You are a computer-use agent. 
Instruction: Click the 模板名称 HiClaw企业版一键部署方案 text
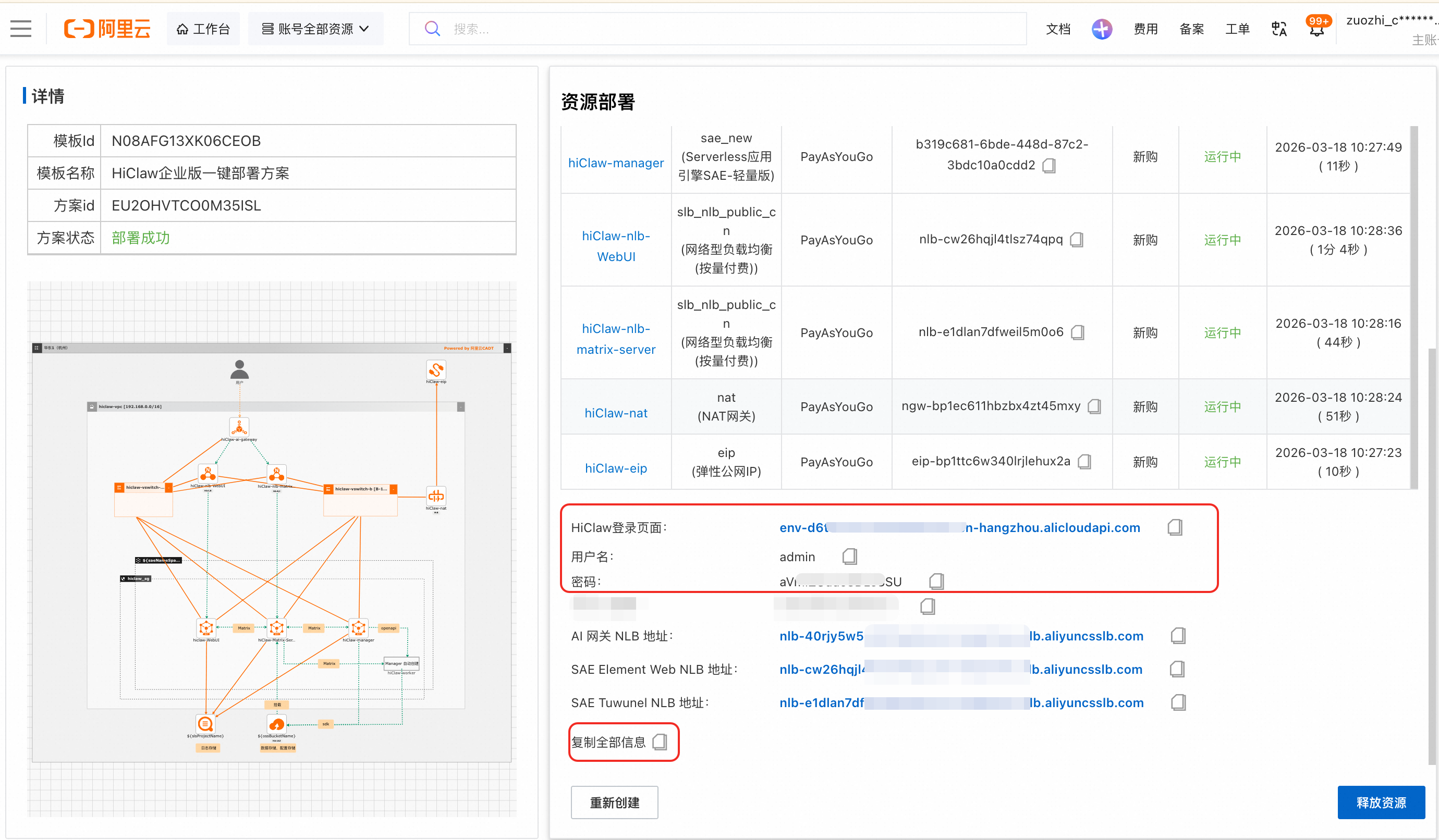pos(200,173)
